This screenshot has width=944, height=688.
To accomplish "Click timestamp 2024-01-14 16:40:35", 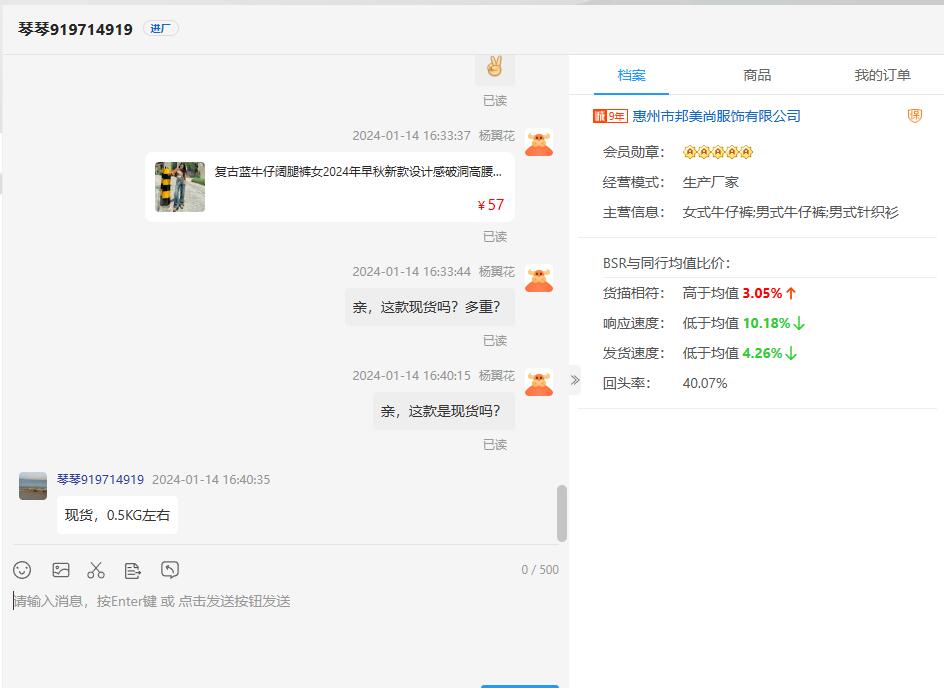I will click(211, 480).
